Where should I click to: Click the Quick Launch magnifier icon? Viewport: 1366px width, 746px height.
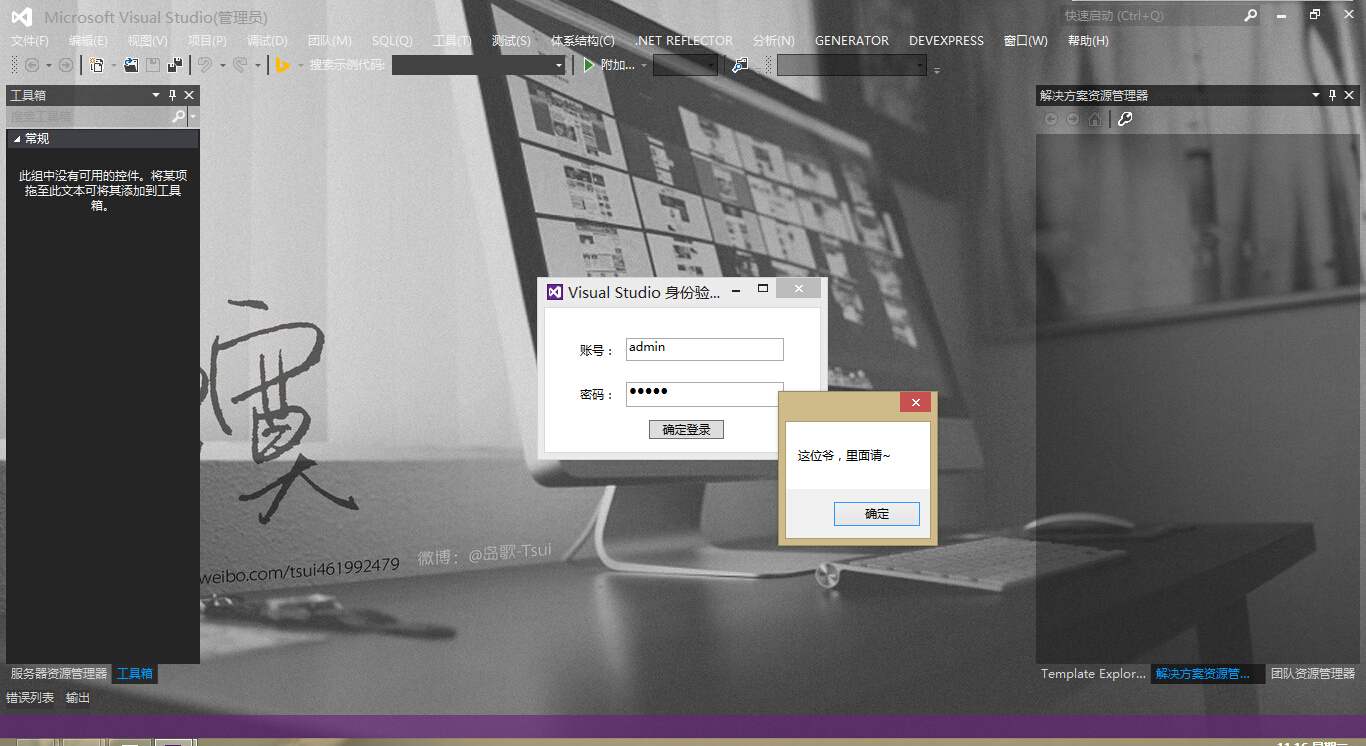point(1250,16)
